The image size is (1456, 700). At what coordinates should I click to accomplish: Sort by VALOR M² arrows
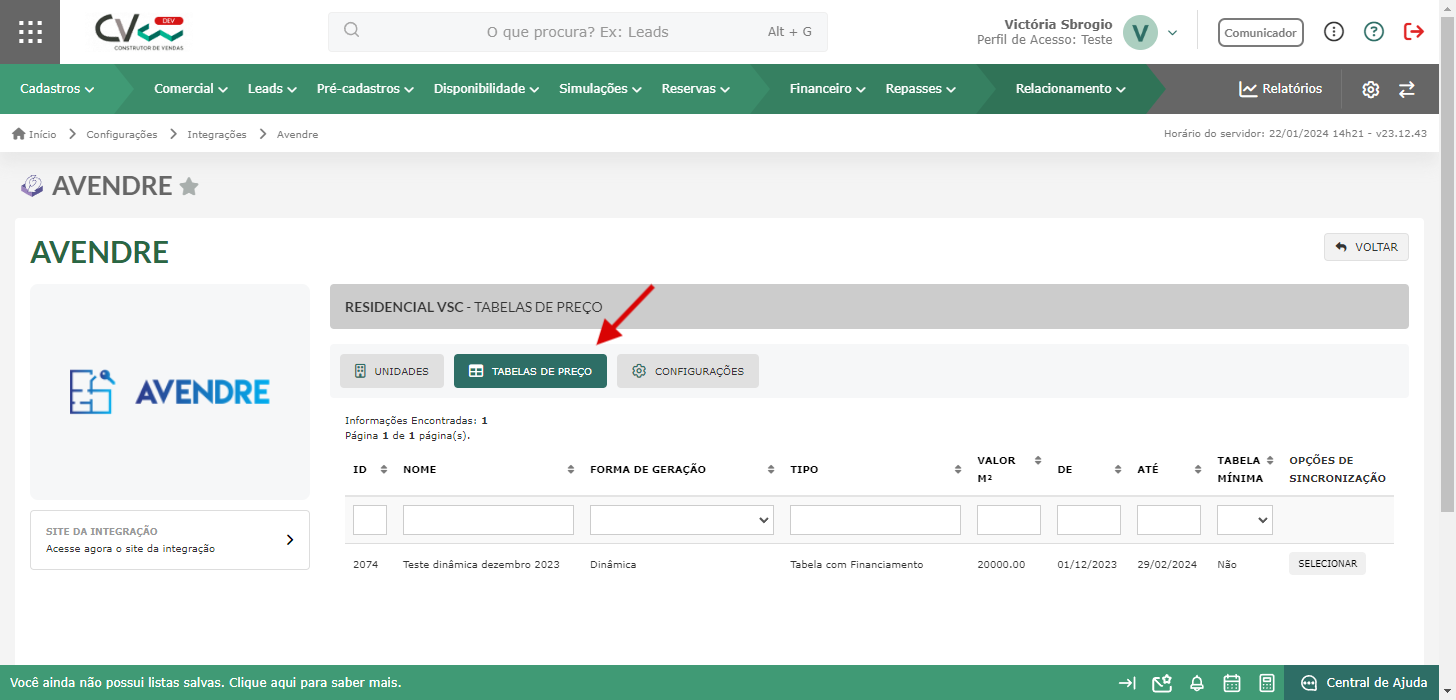tap(1038, 461)
